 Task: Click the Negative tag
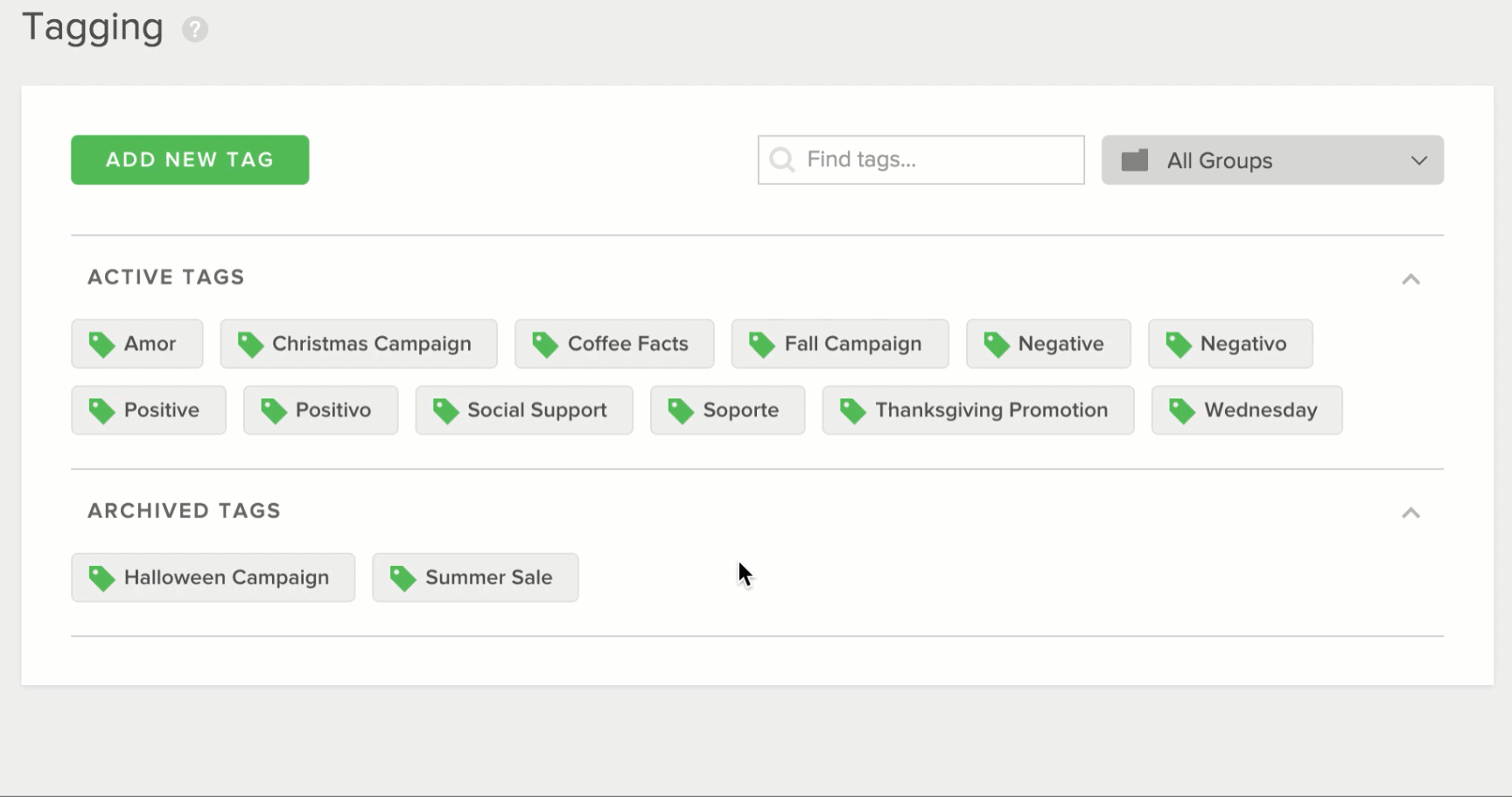(1048, 344)
